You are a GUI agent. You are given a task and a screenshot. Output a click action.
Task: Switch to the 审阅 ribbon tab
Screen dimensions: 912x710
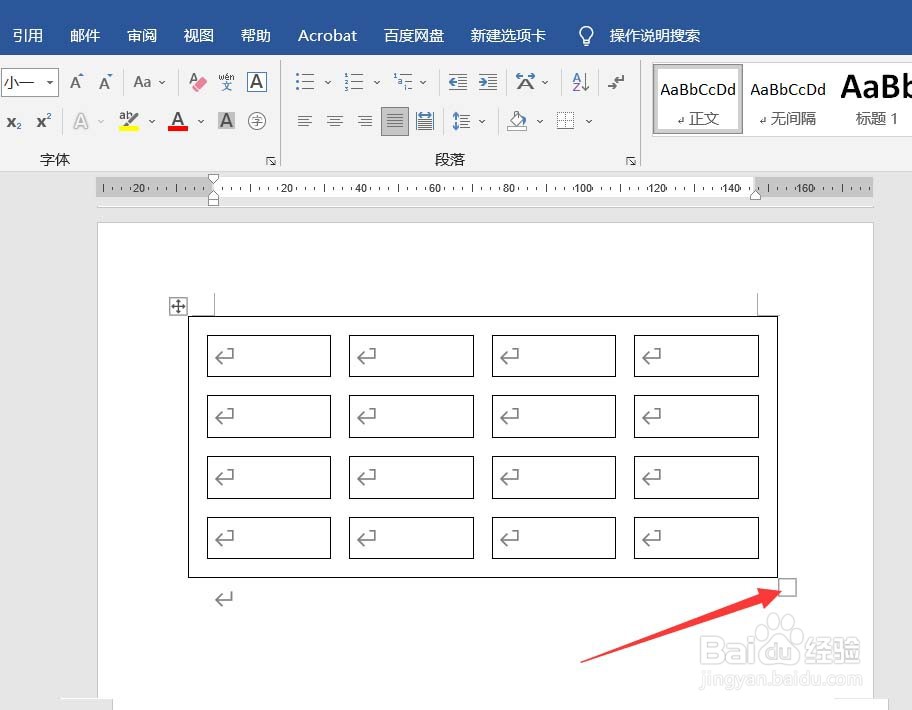(141, 35)
